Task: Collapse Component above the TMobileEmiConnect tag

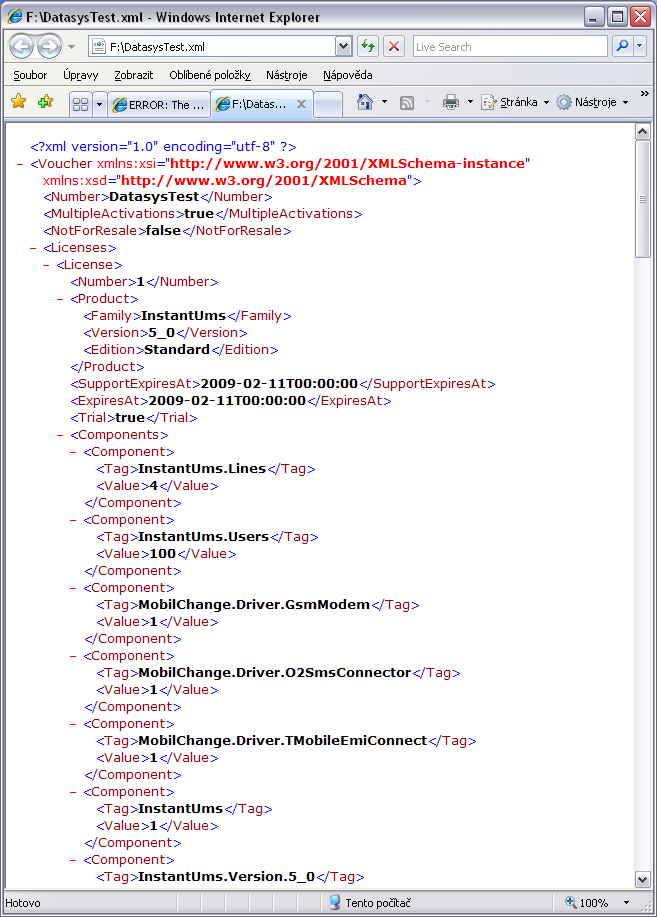Action: 73,725
